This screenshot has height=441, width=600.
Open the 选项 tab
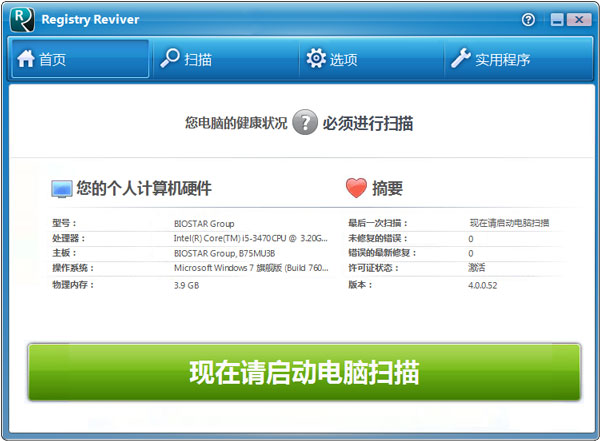(343, 60)
